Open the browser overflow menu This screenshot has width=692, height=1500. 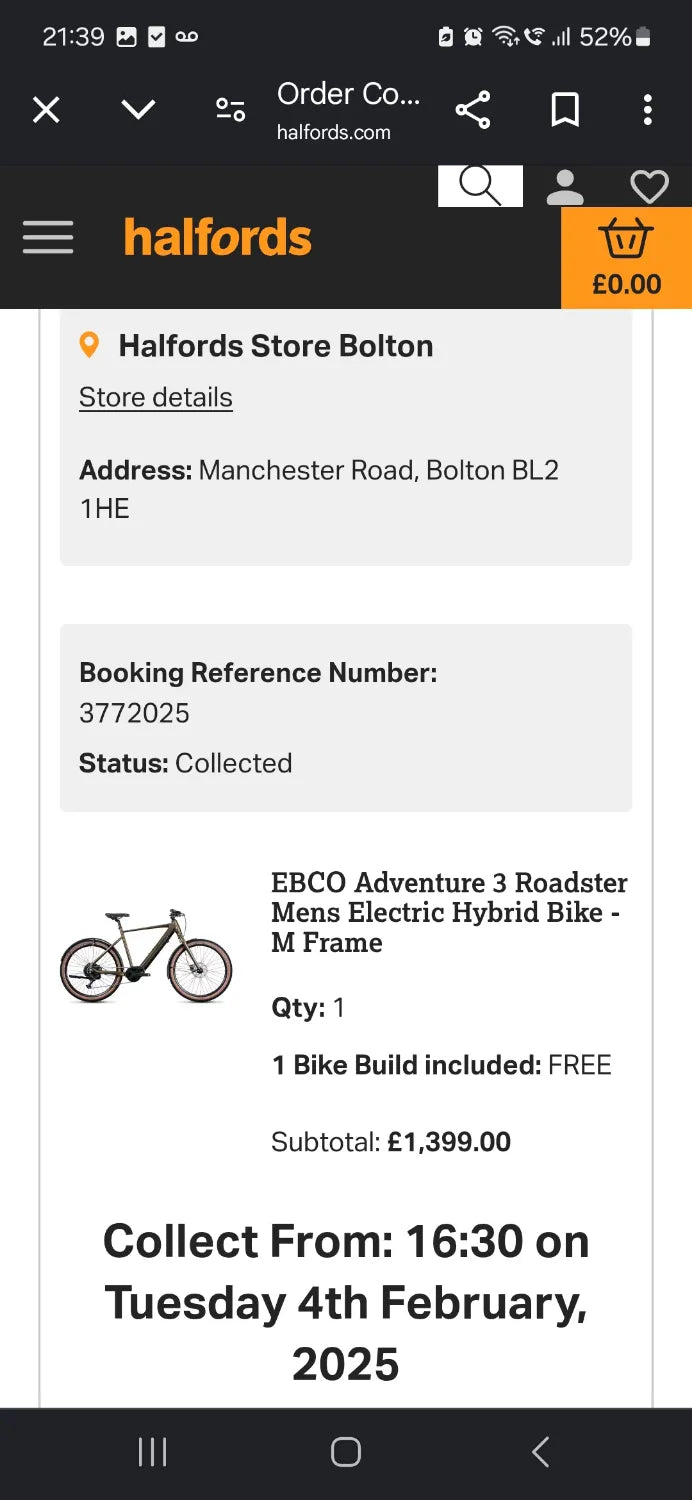(x=648, y=110)
